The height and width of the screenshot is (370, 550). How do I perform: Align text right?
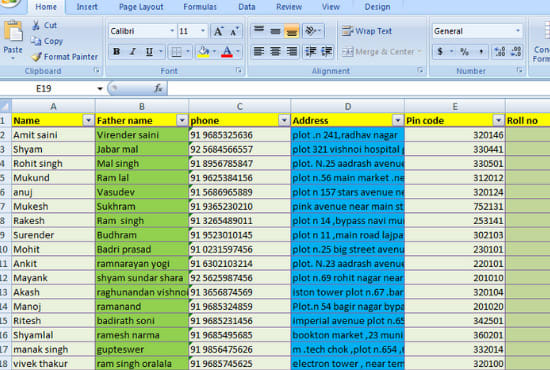(292, 52)
